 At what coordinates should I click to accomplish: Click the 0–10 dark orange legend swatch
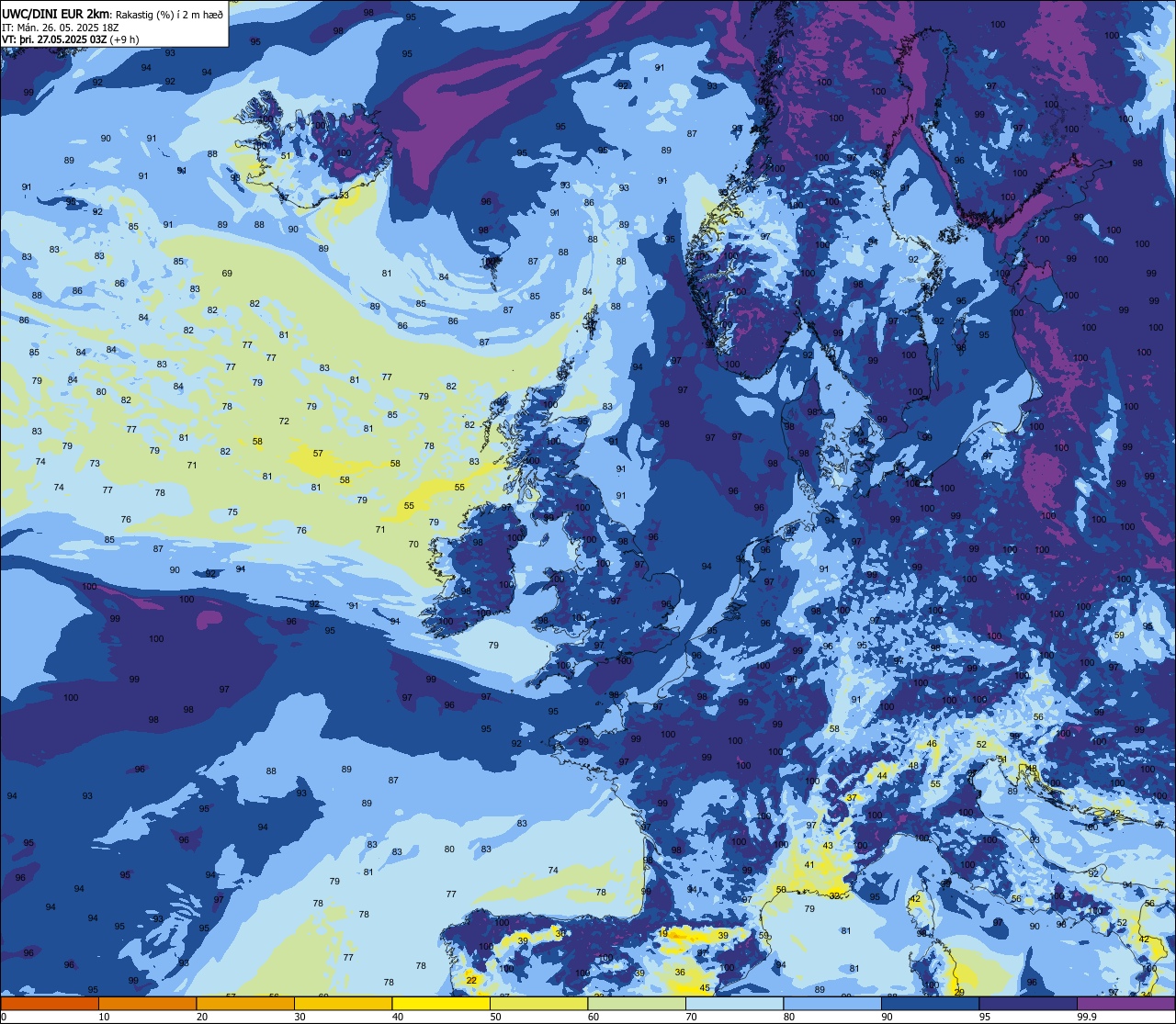tap(50, 1003)
